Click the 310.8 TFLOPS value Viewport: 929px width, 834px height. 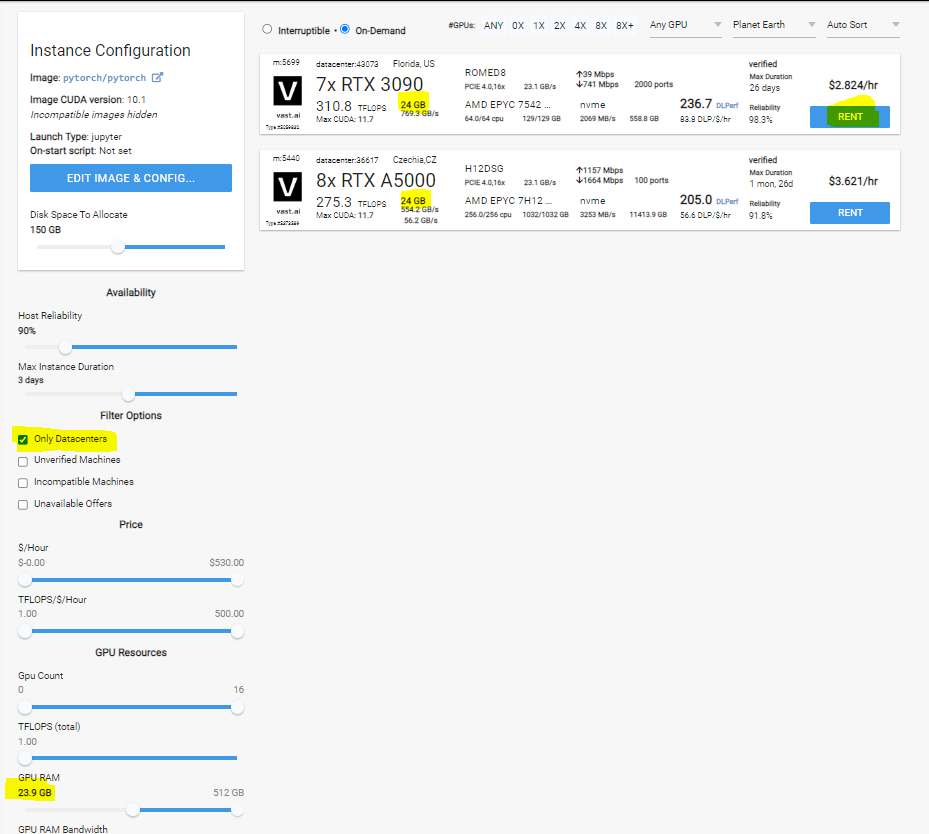pos(351,107)
